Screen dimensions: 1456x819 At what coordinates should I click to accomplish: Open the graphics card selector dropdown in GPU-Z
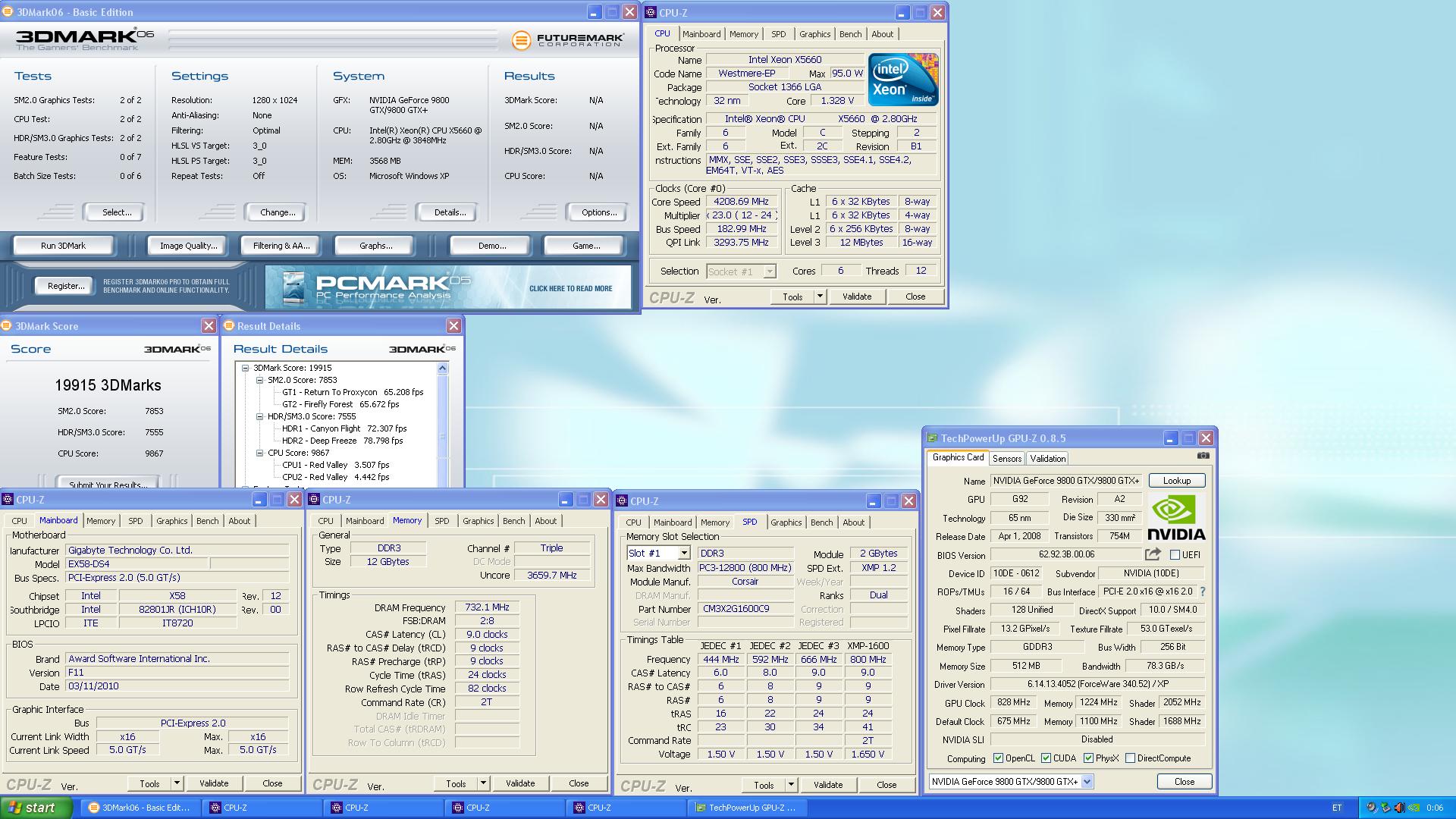tap(1087, 782)
